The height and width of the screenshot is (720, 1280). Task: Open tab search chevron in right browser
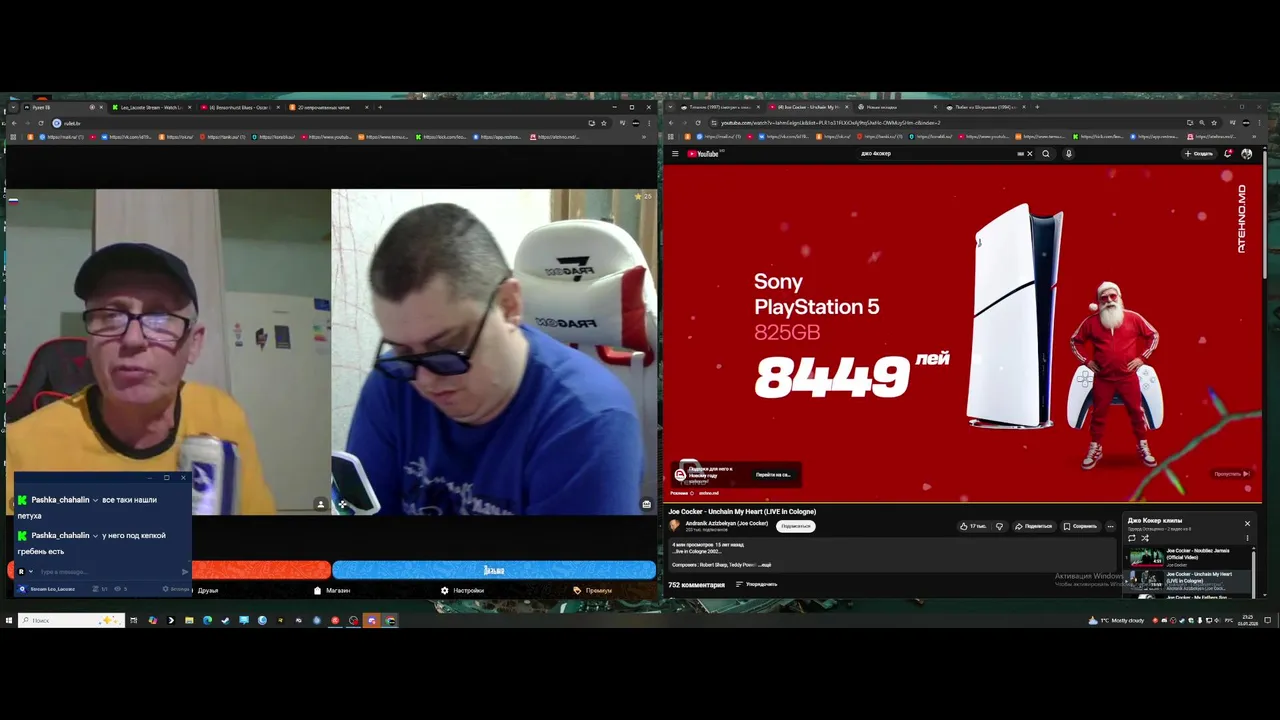click(x=671, y=107)
